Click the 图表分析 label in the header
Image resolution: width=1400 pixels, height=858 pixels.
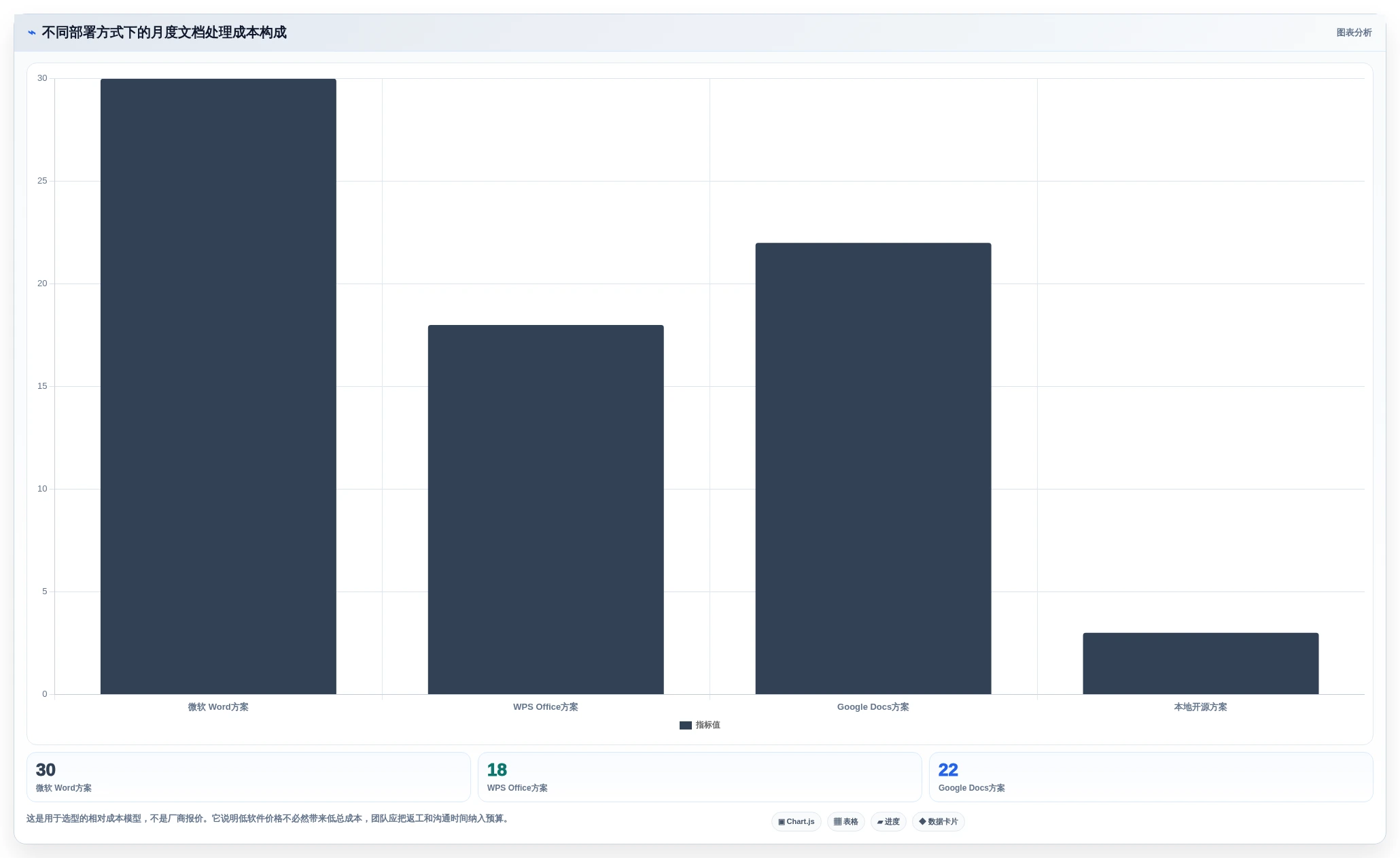1354,33
